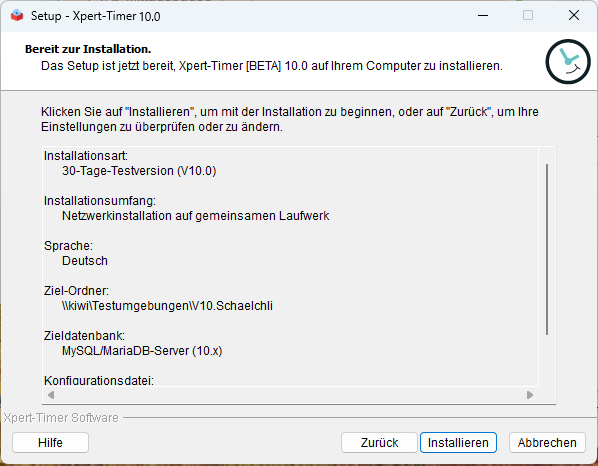Click 'MySQL/MariaDB-Server (10.x)' database entry

142,351
